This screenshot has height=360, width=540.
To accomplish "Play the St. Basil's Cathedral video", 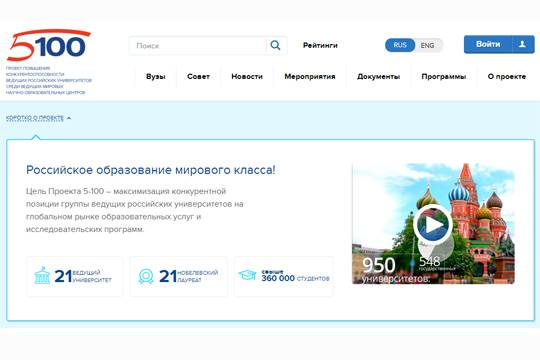I will point(433,224).
